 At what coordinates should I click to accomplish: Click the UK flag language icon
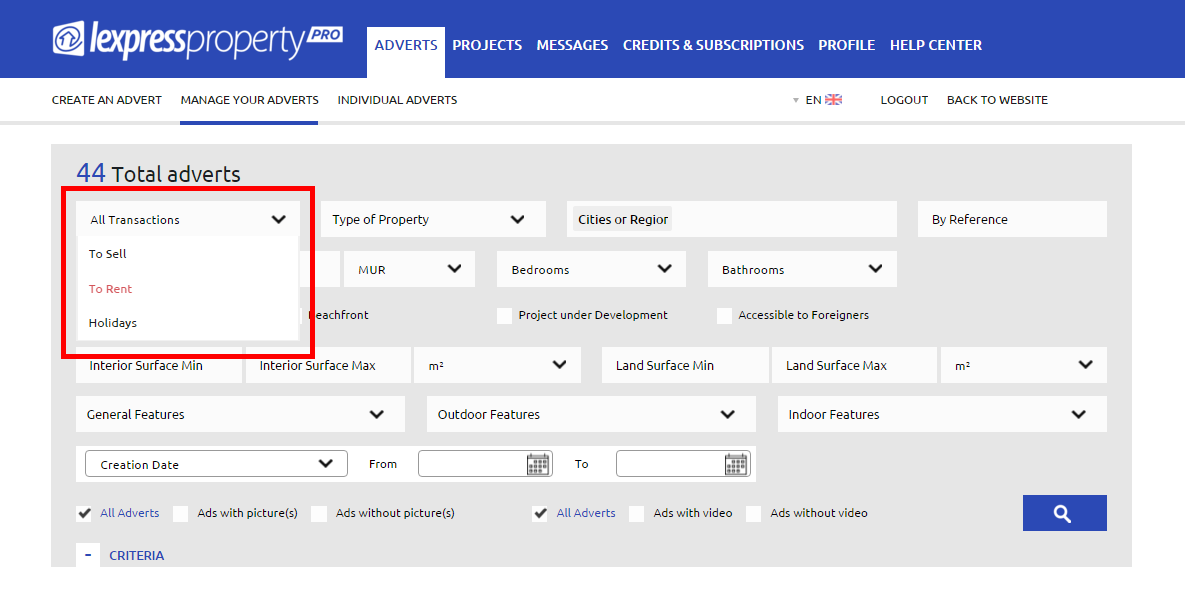coord(834,100)
